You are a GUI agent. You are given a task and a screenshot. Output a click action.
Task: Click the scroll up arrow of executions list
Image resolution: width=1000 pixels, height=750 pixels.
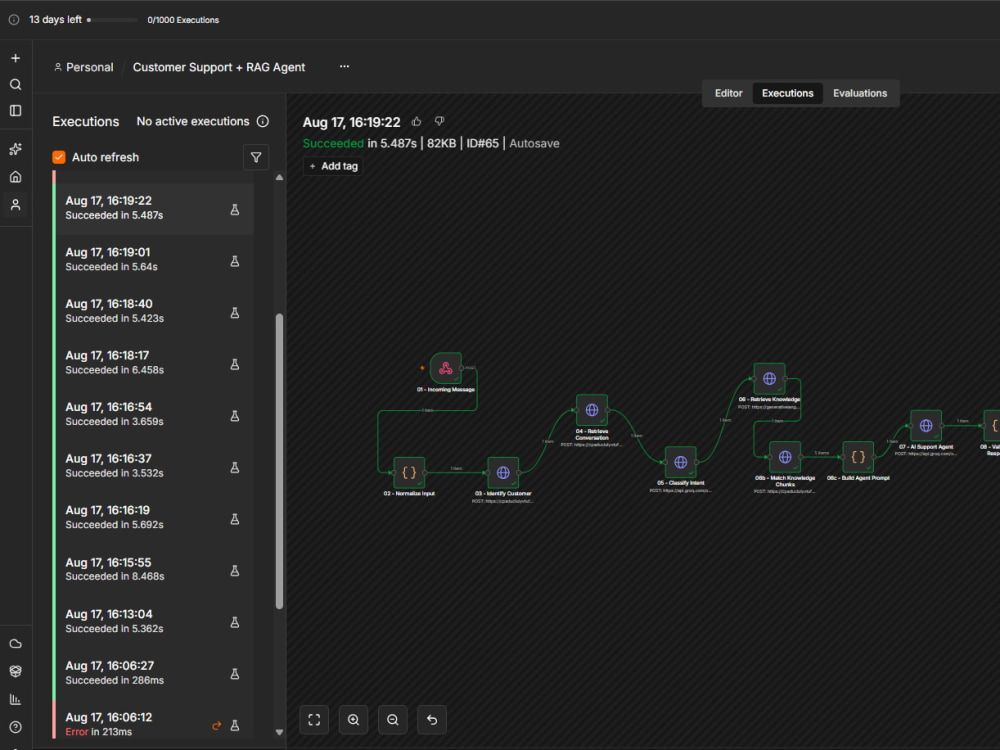tap(279, 177)
